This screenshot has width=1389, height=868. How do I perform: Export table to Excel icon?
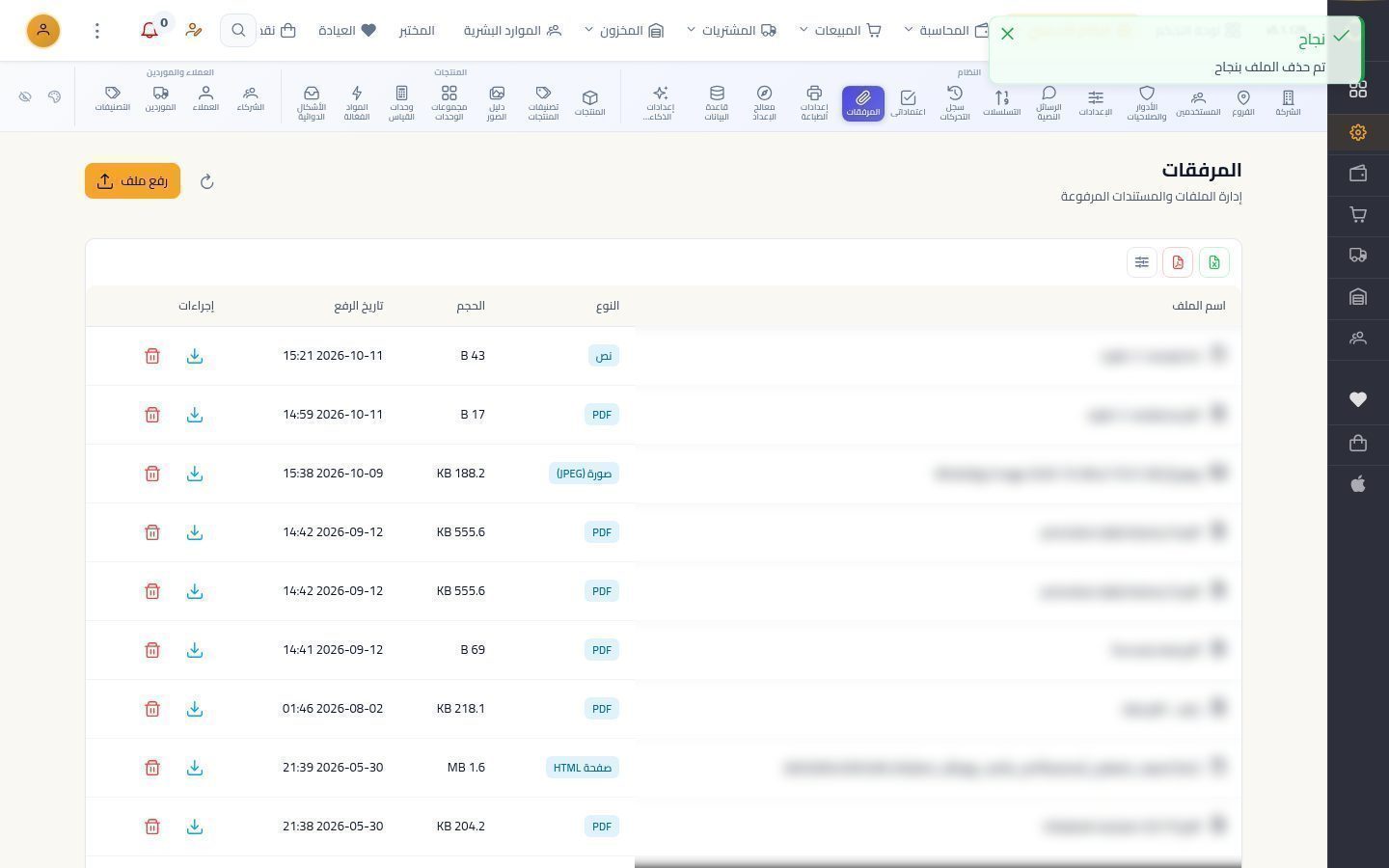coord(1214,262)
